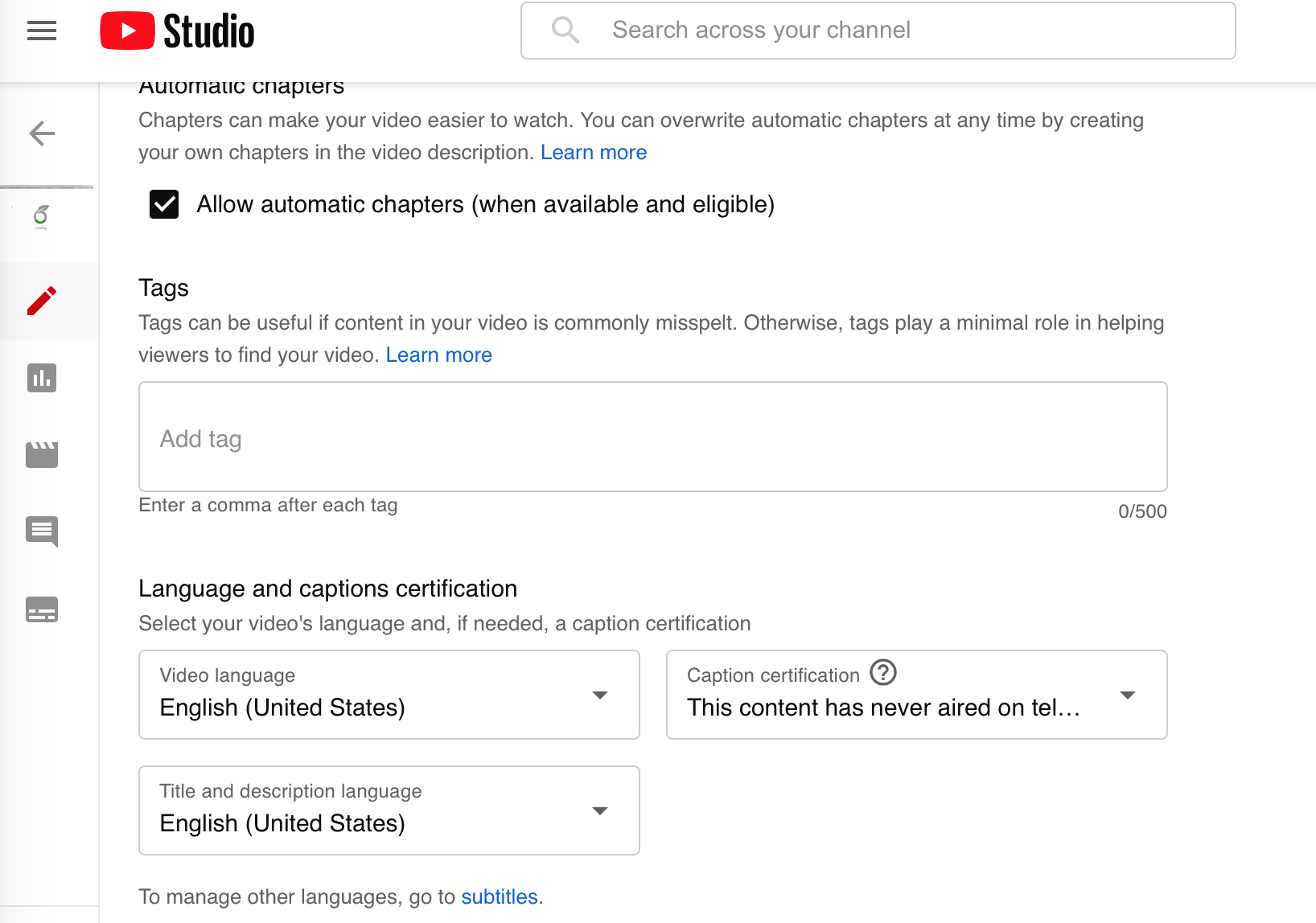Click the Caption certification help icon
This screenshot has width=1316, height=923.
point(883,672)
